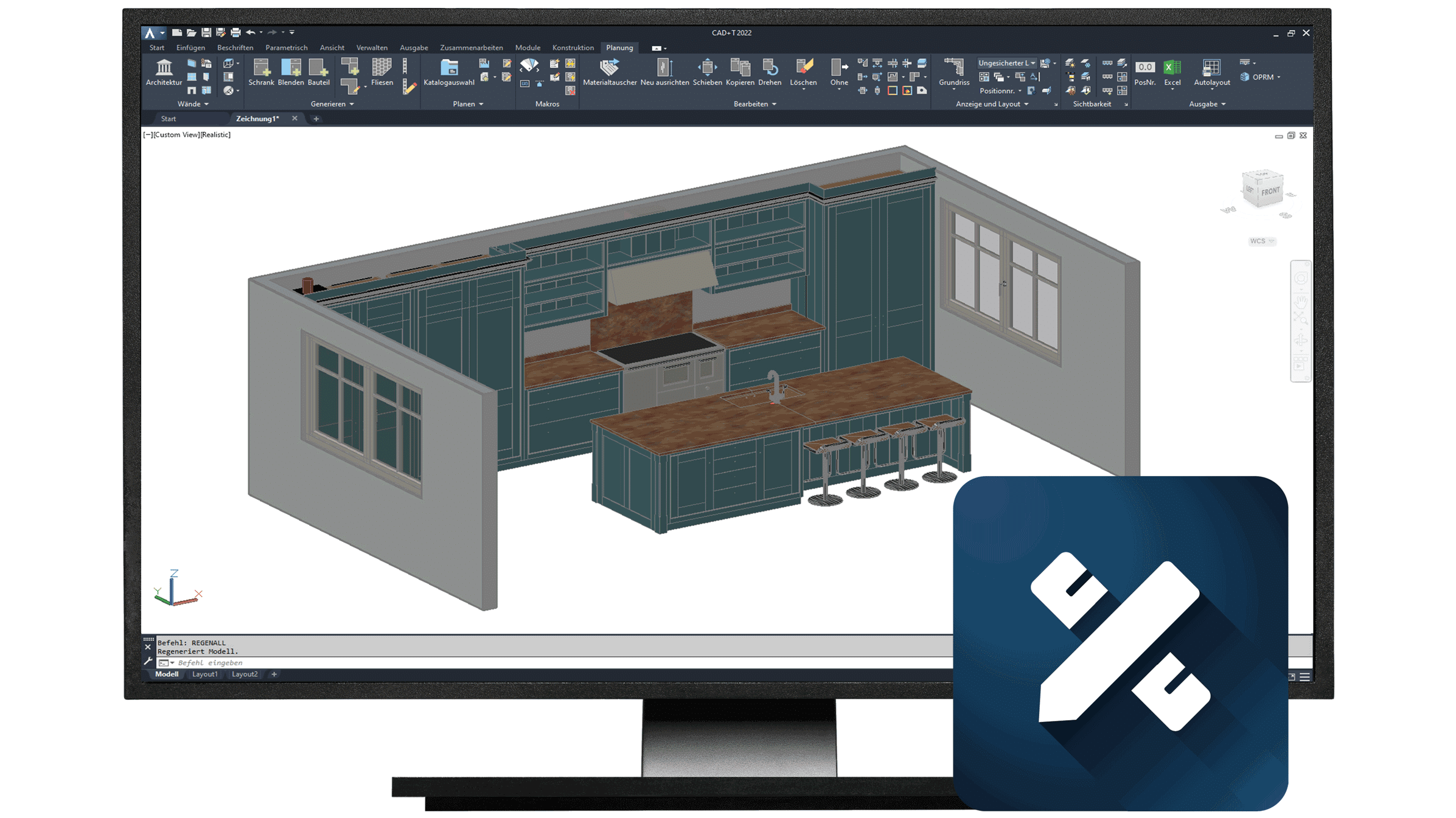Click the Autolayout icon

pos(1211,68)
